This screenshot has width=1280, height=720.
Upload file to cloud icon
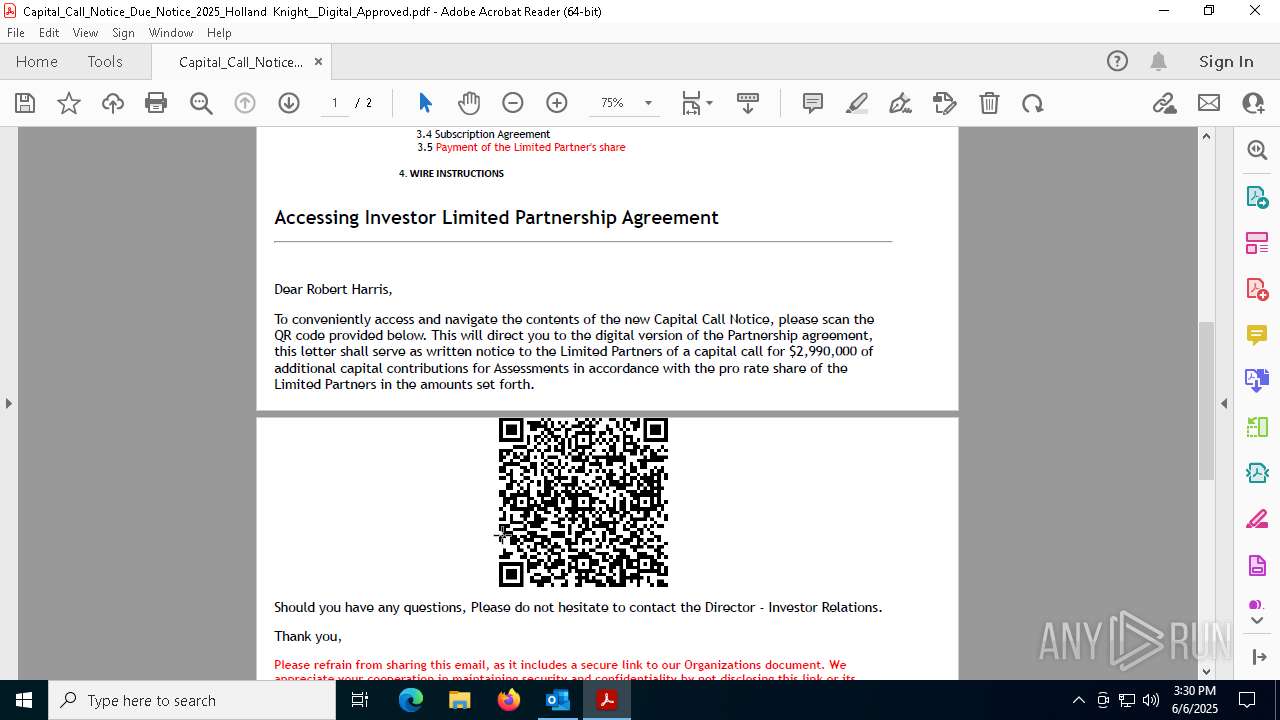[113, 103]
